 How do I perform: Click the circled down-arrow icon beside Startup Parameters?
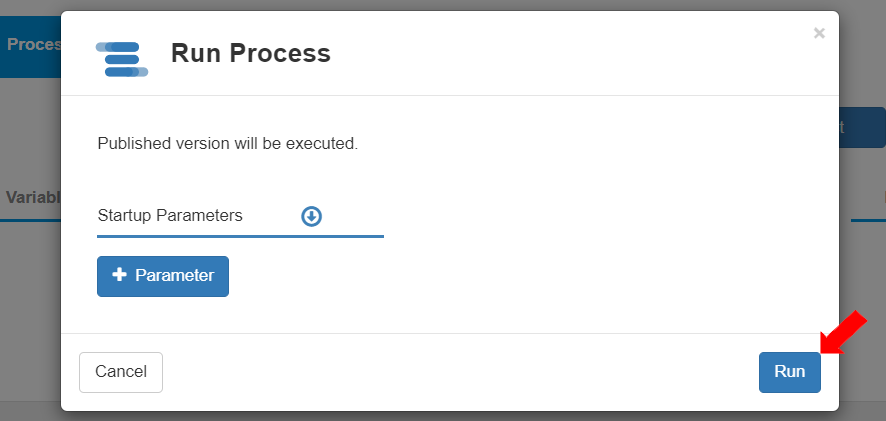[x=311, y=216]
